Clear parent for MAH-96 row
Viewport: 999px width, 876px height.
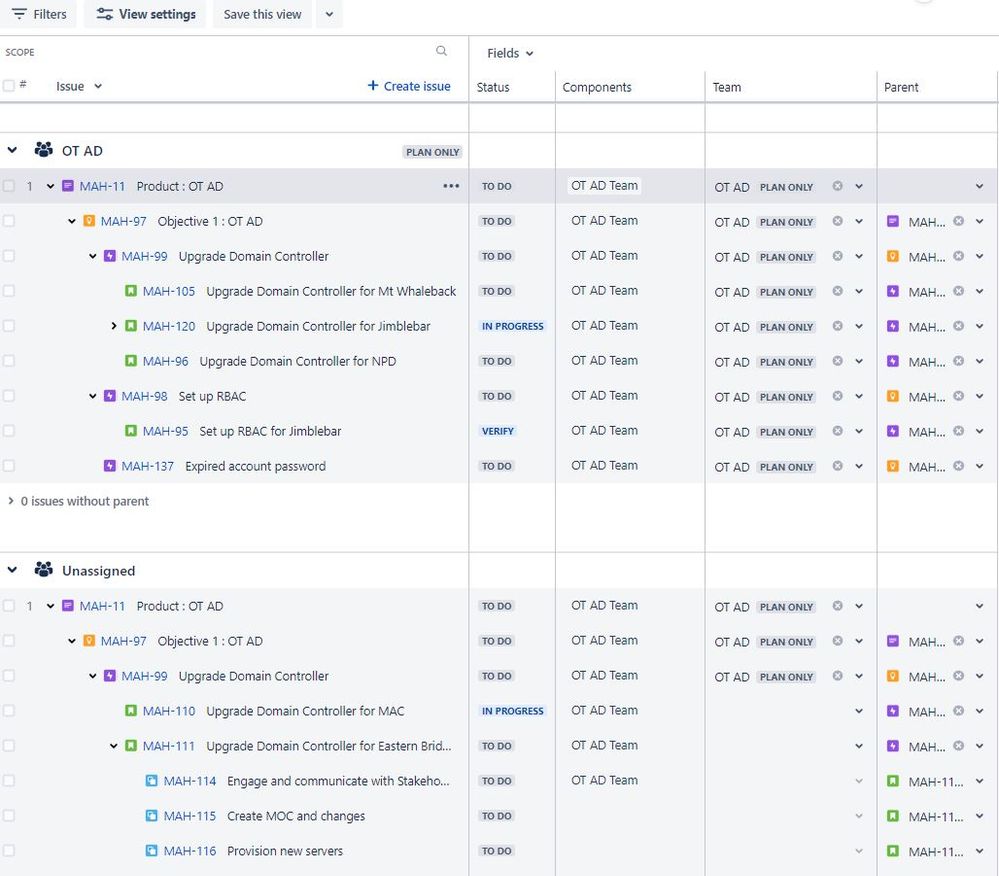coord(958,361)
